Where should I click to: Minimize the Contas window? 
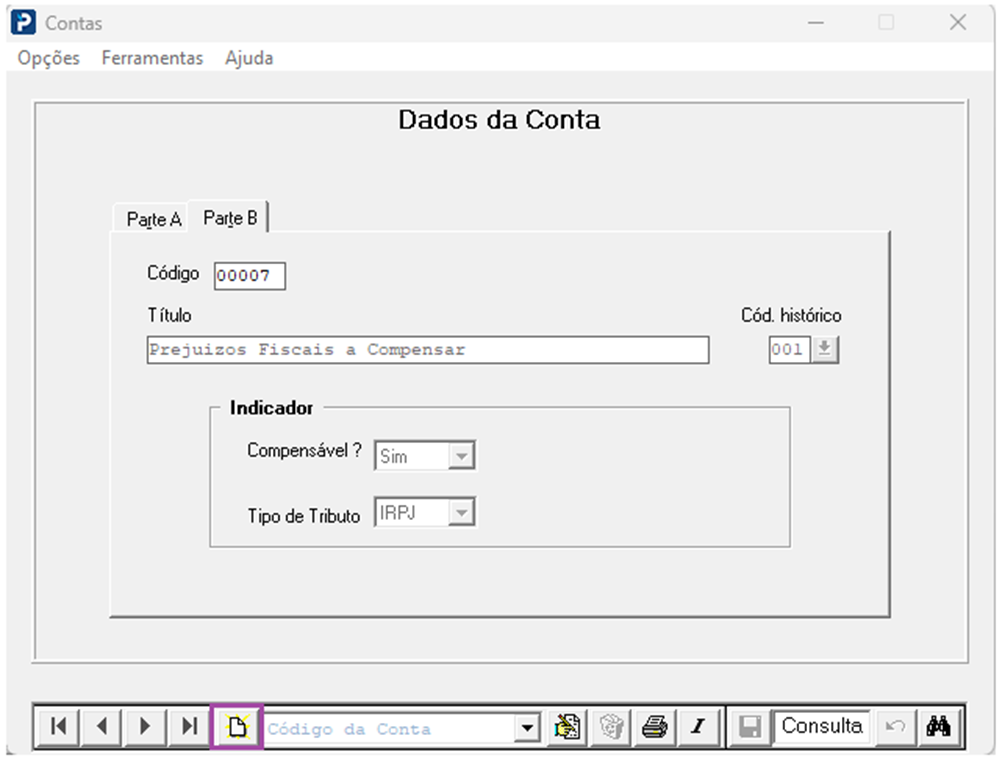pos(816,22)
